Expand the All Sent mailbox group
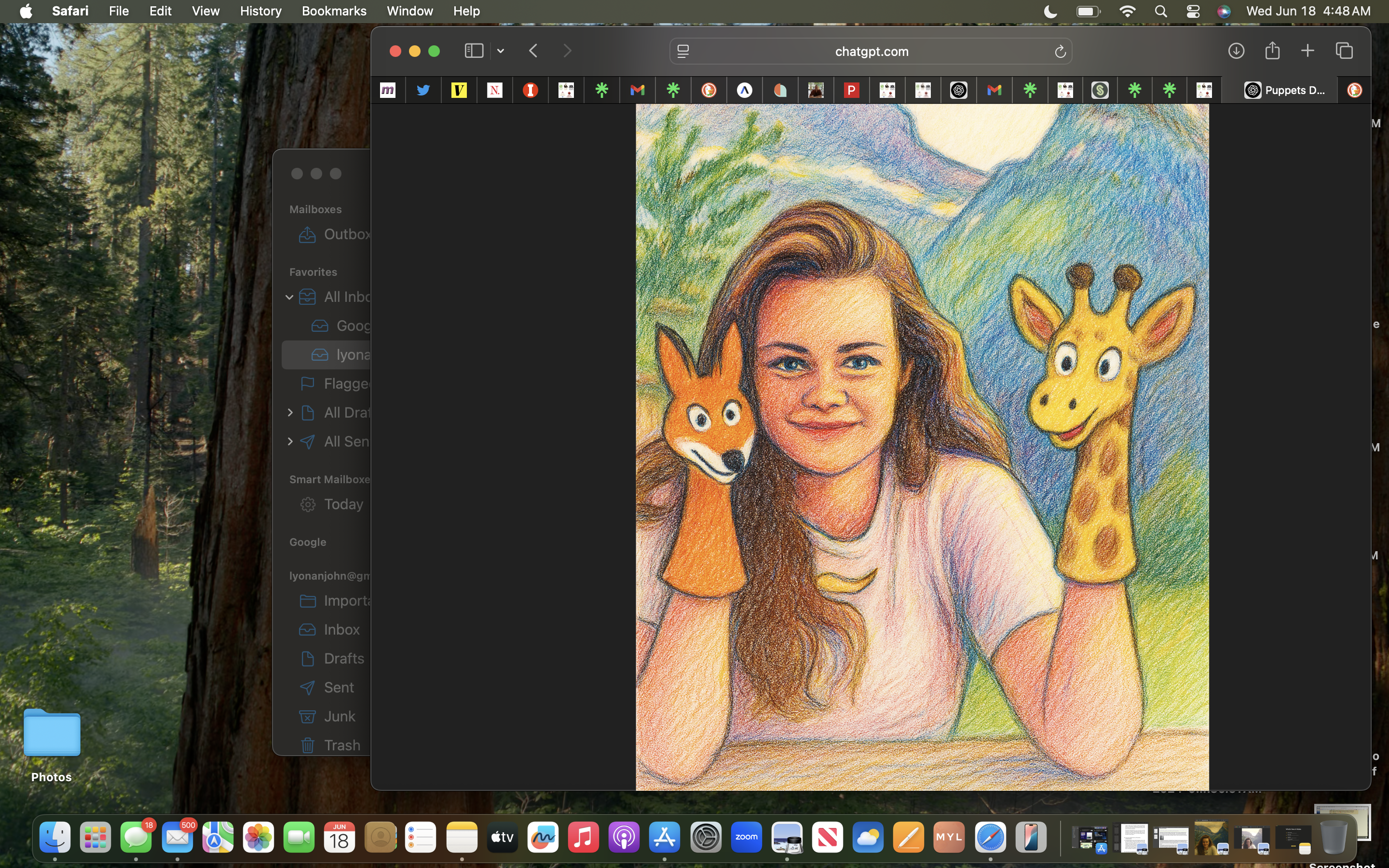This screenshot has height=868, width=1389. 290,441
